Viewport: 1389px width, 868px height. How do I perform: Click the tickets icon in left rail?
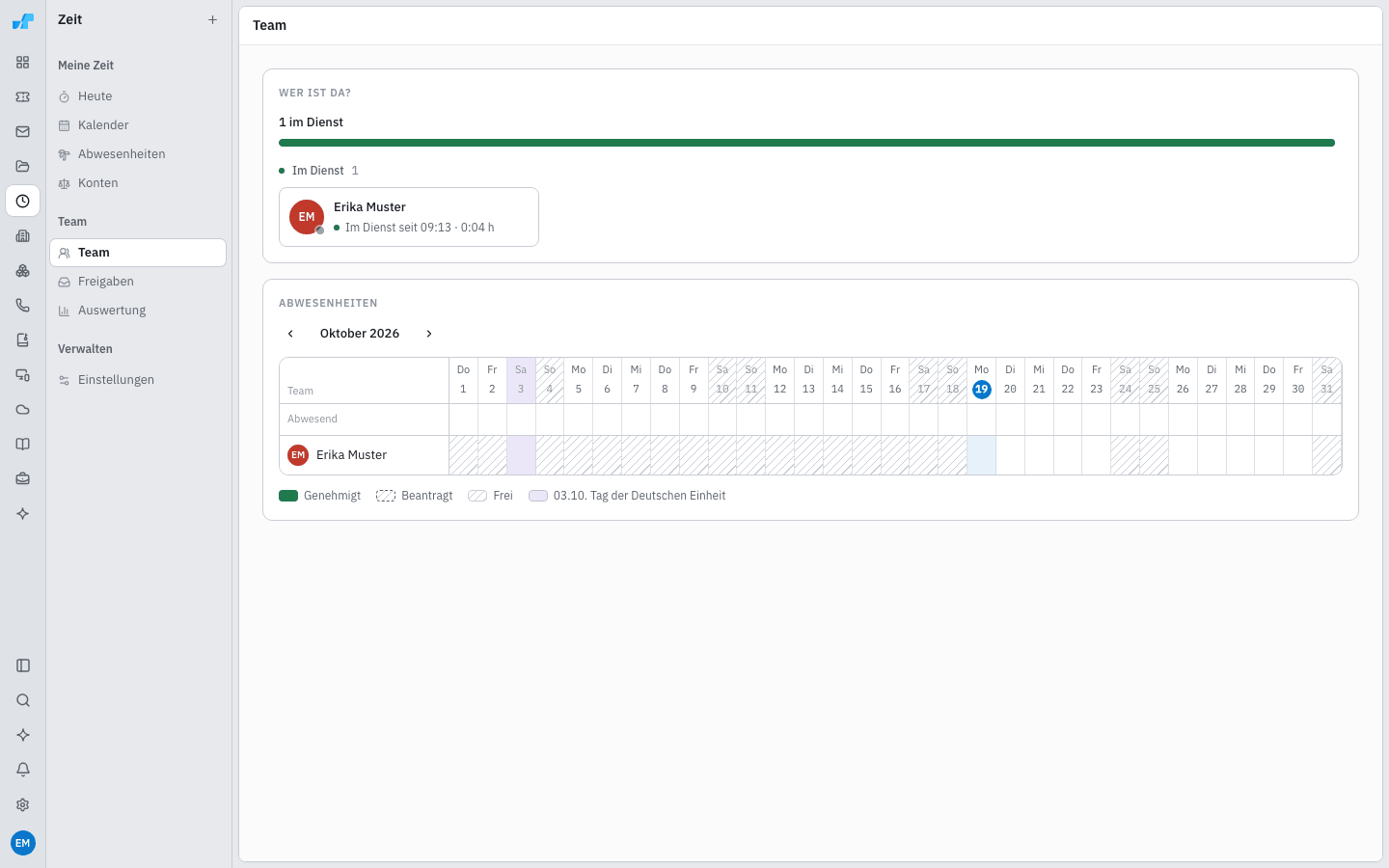[23, 97]
